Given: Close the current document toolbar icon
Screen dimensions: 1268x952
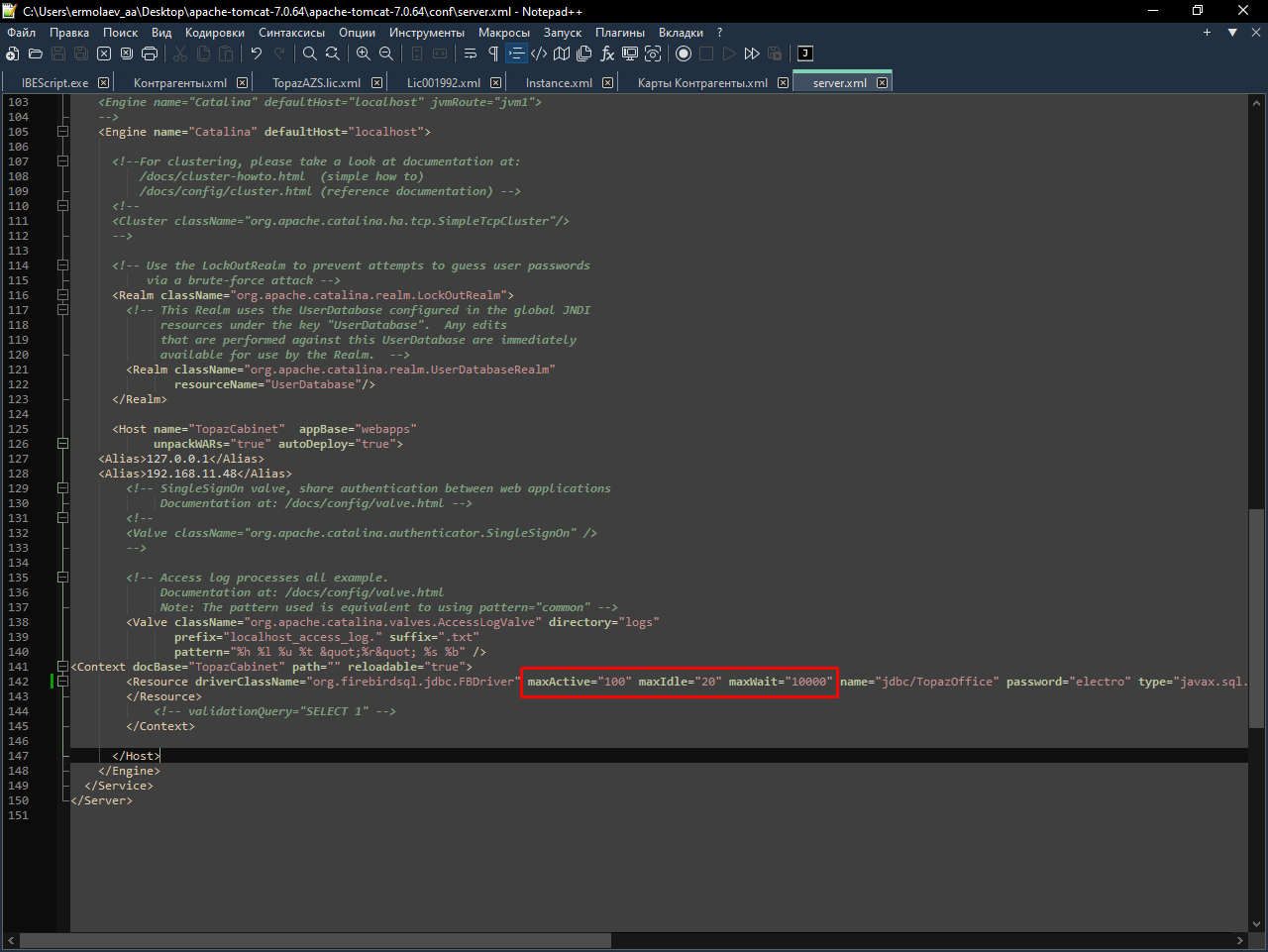Looking at the screenshot, I should 104,53.
